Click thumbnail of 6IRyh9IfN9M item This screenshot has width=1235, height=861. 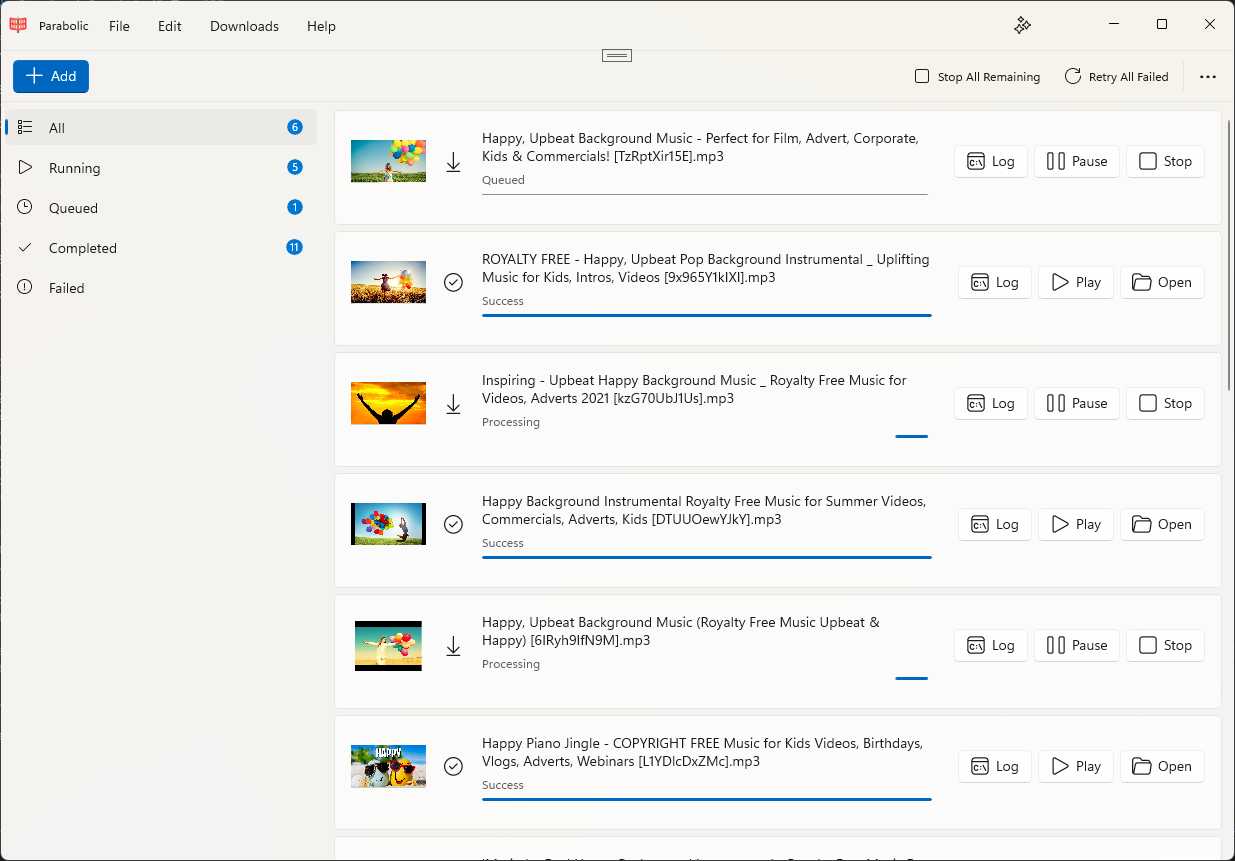(388, 645)
